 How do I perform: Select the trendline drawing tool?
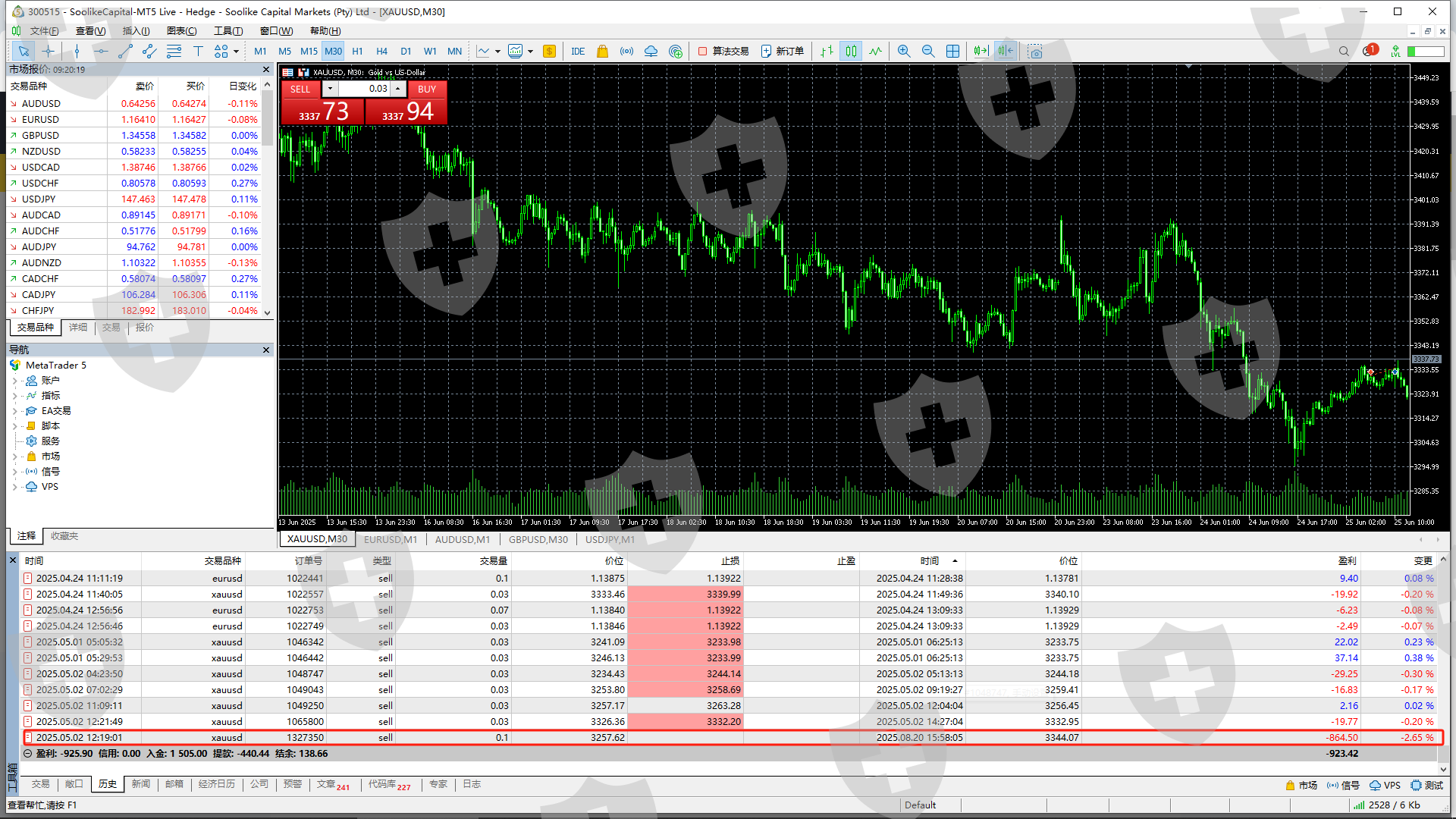125,51
